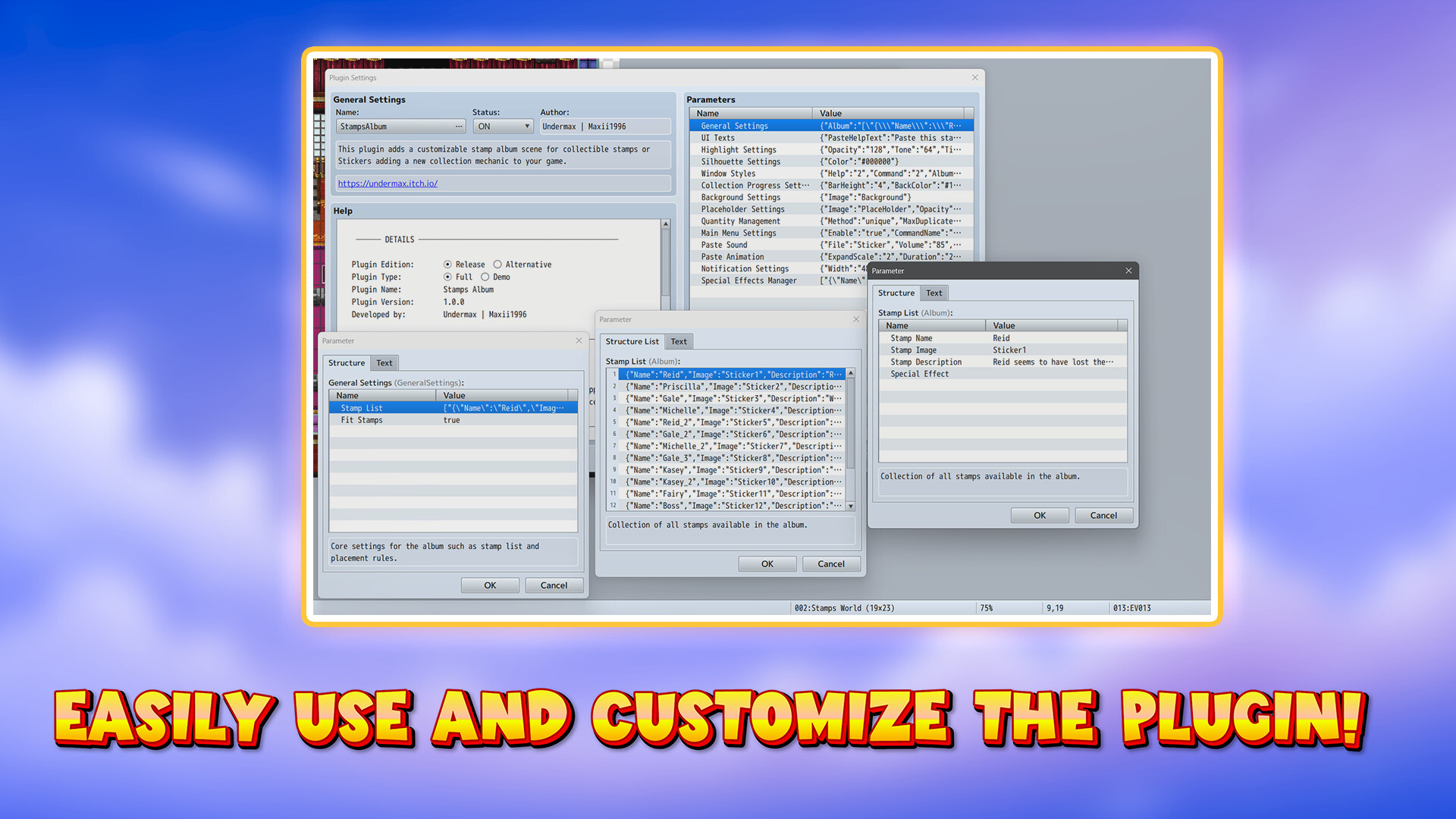Choose the Demo option for Plugin Type

(x=486, y=277)
